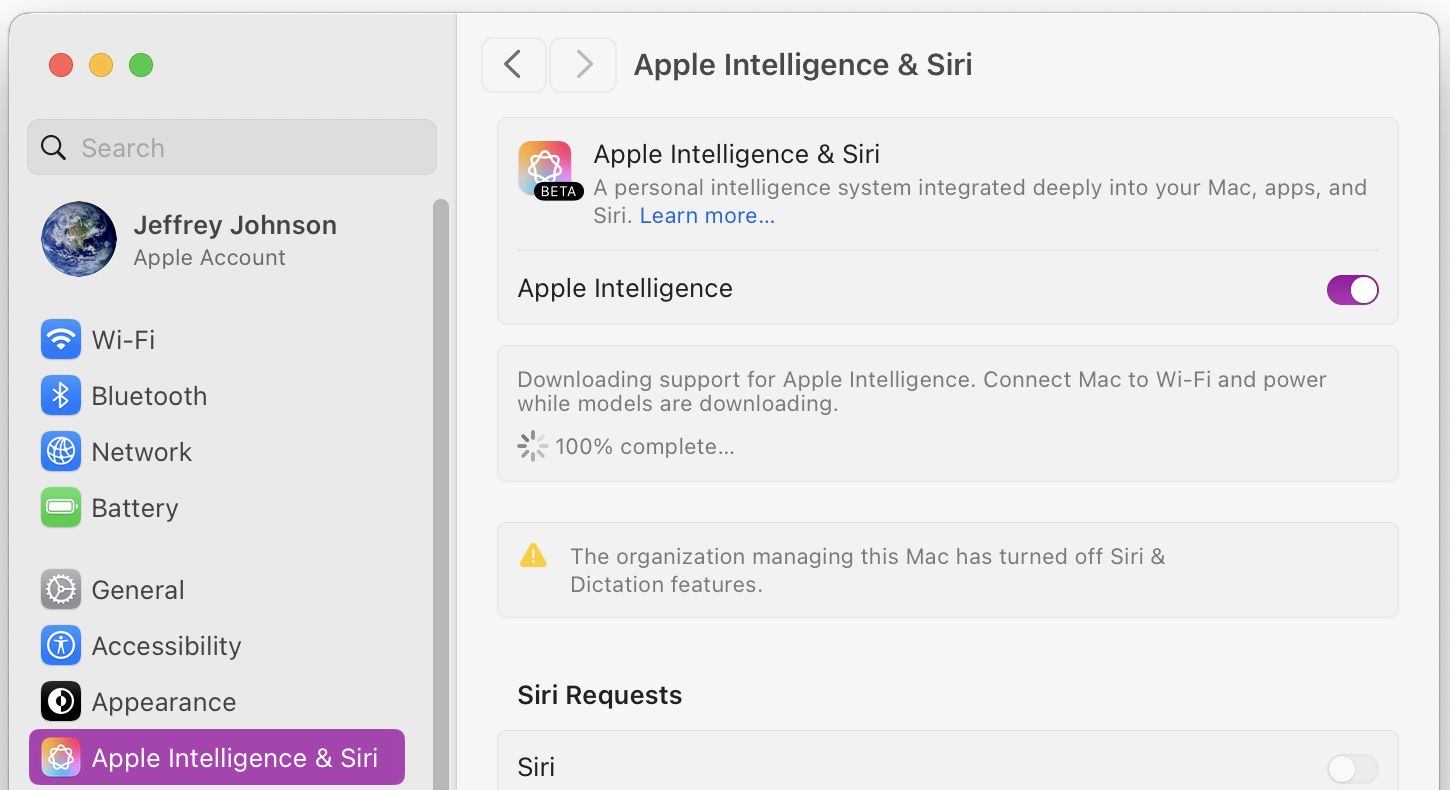Select the Apple Intelligence & Siri sidebar icon
The image size is (1450, 790).
61,757
